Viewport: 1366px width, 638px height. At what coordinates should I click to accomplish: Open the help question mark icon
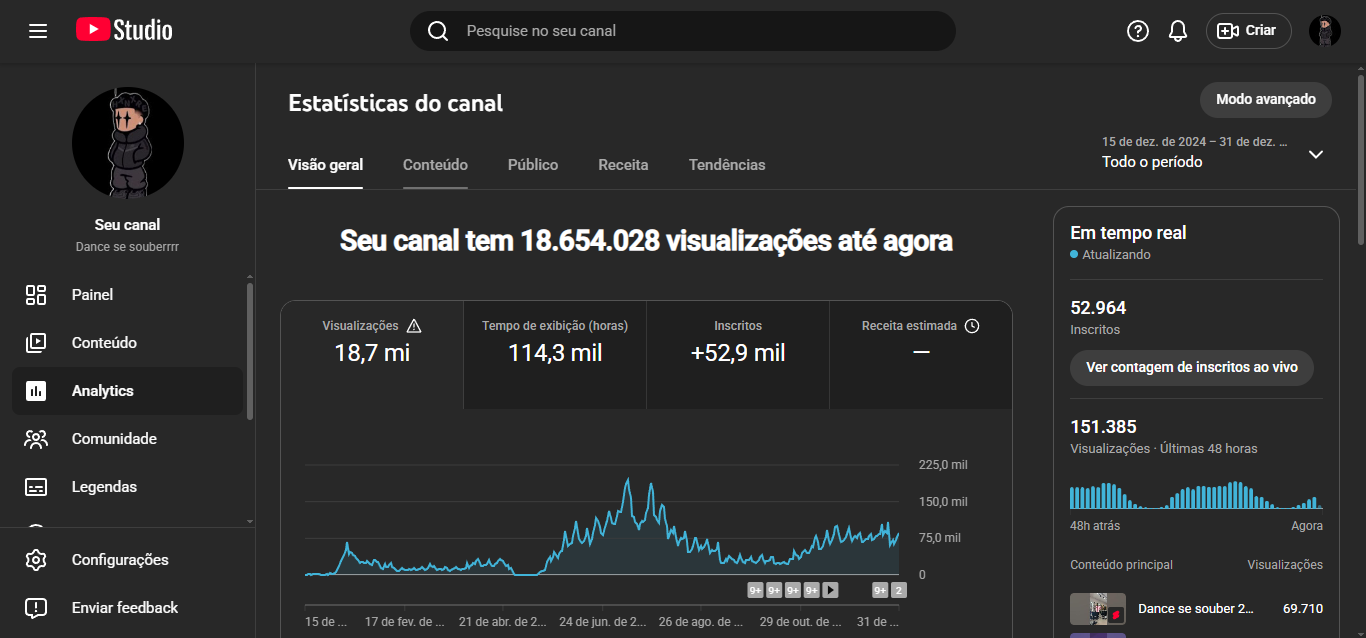[x=1138, y=31]
